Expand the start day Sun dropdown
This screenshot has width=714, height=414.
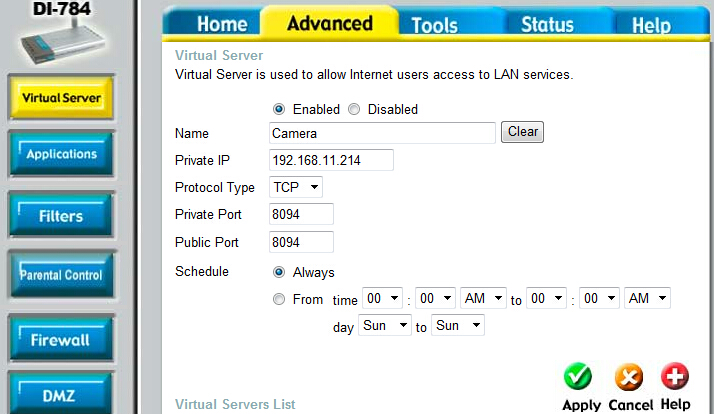[x=385, y=326]
